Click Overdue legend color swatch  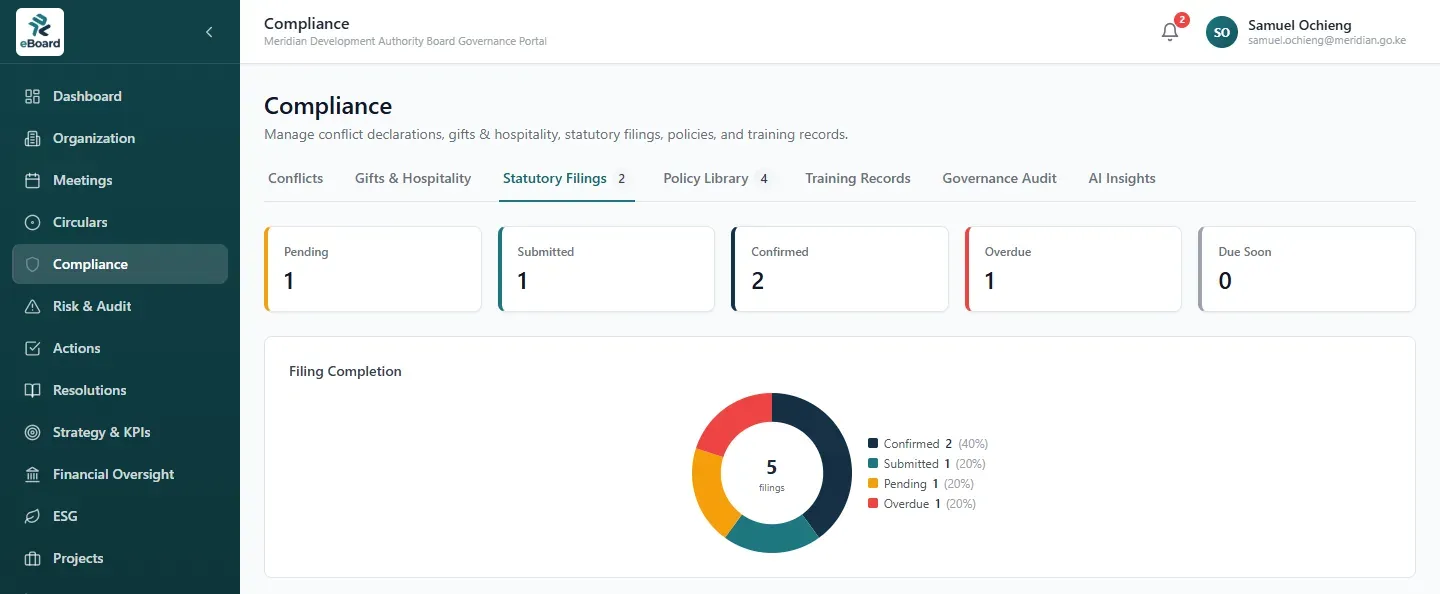873,504
